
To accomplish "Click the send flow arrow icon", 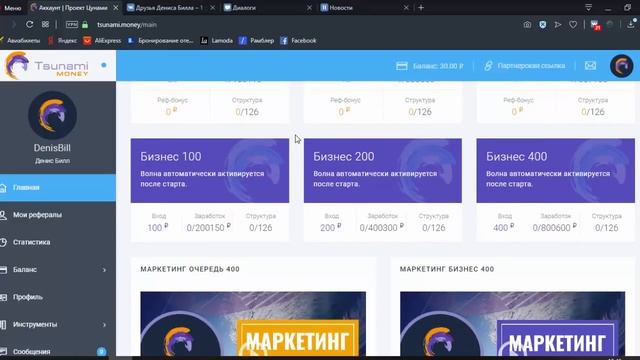I will point(558,24).
